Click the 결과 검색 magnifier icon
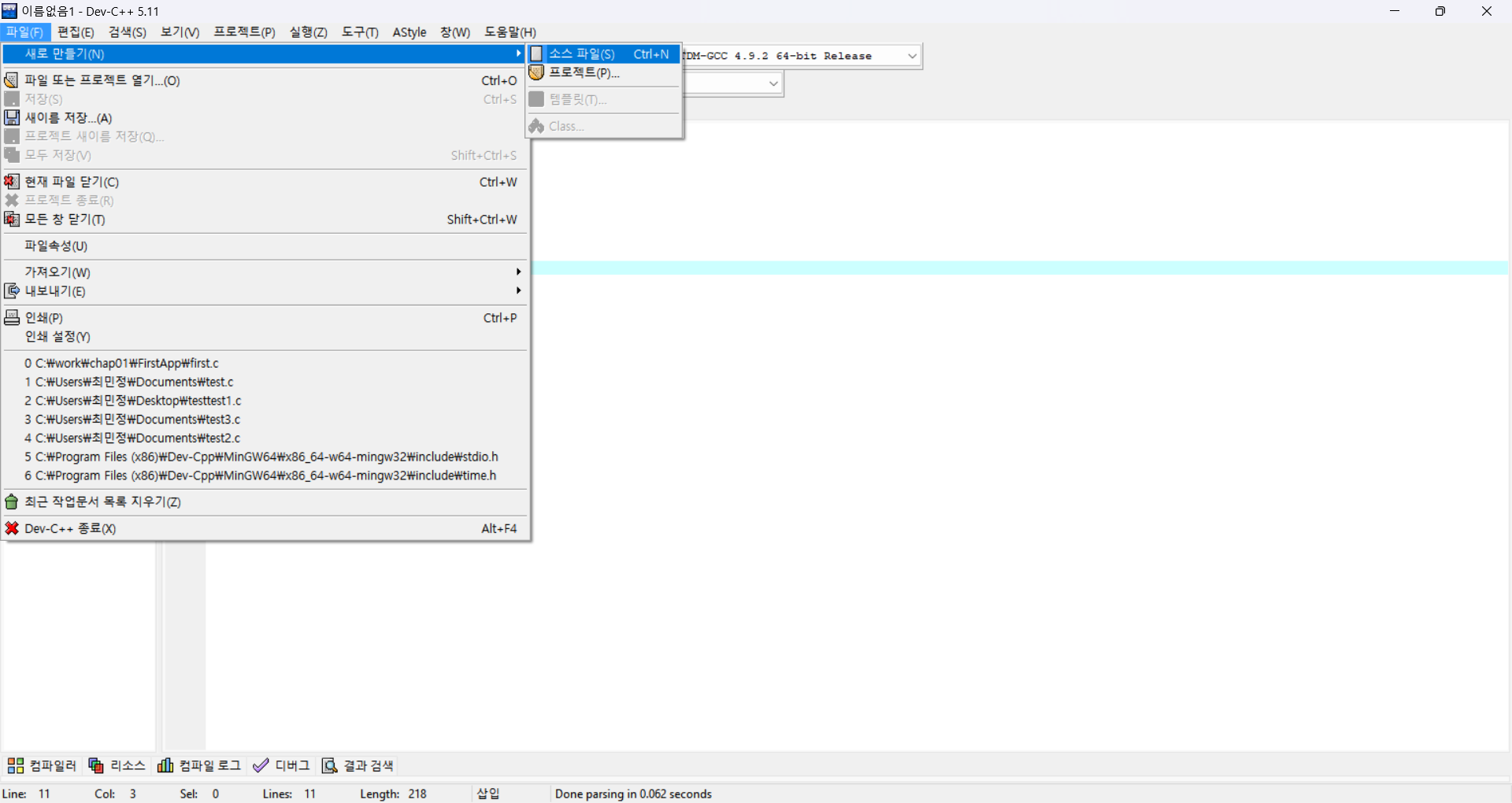 point(330,765)
